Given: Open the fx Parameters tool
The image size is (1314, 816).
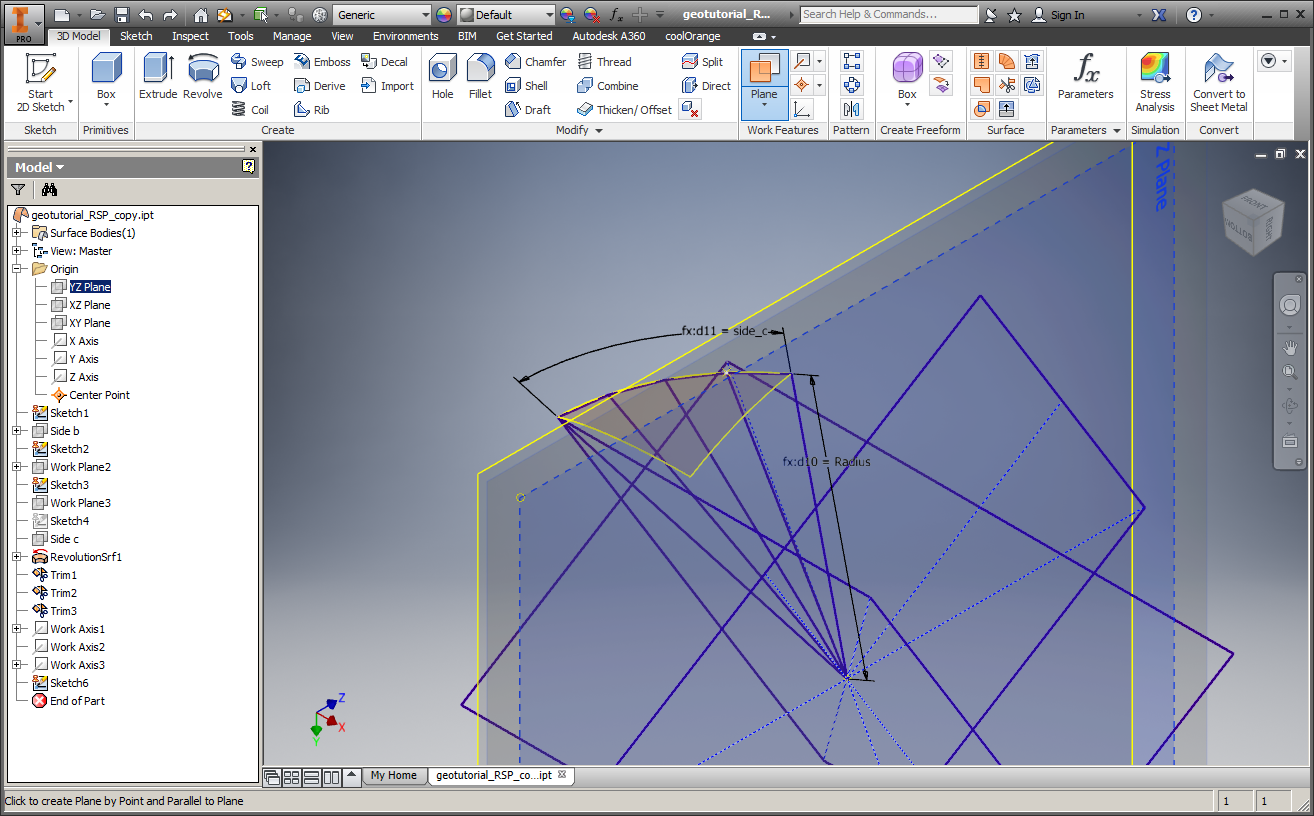Looking at the screenshot, I should pos(1086,76).
